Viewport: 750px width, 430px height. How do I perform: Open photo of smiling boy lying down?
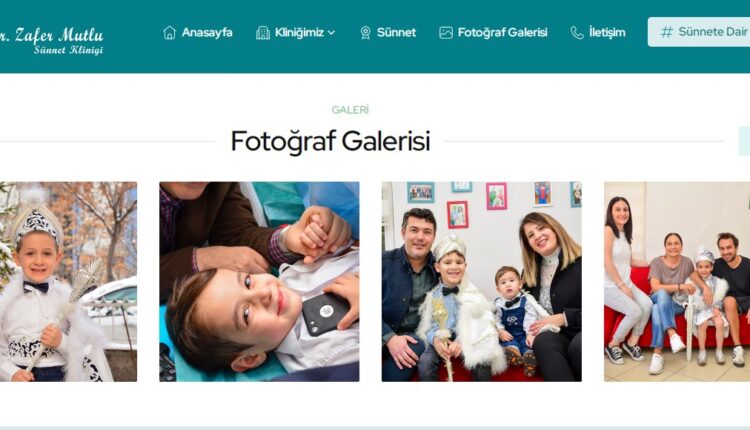pyautogui.click(x=259, y=282)
